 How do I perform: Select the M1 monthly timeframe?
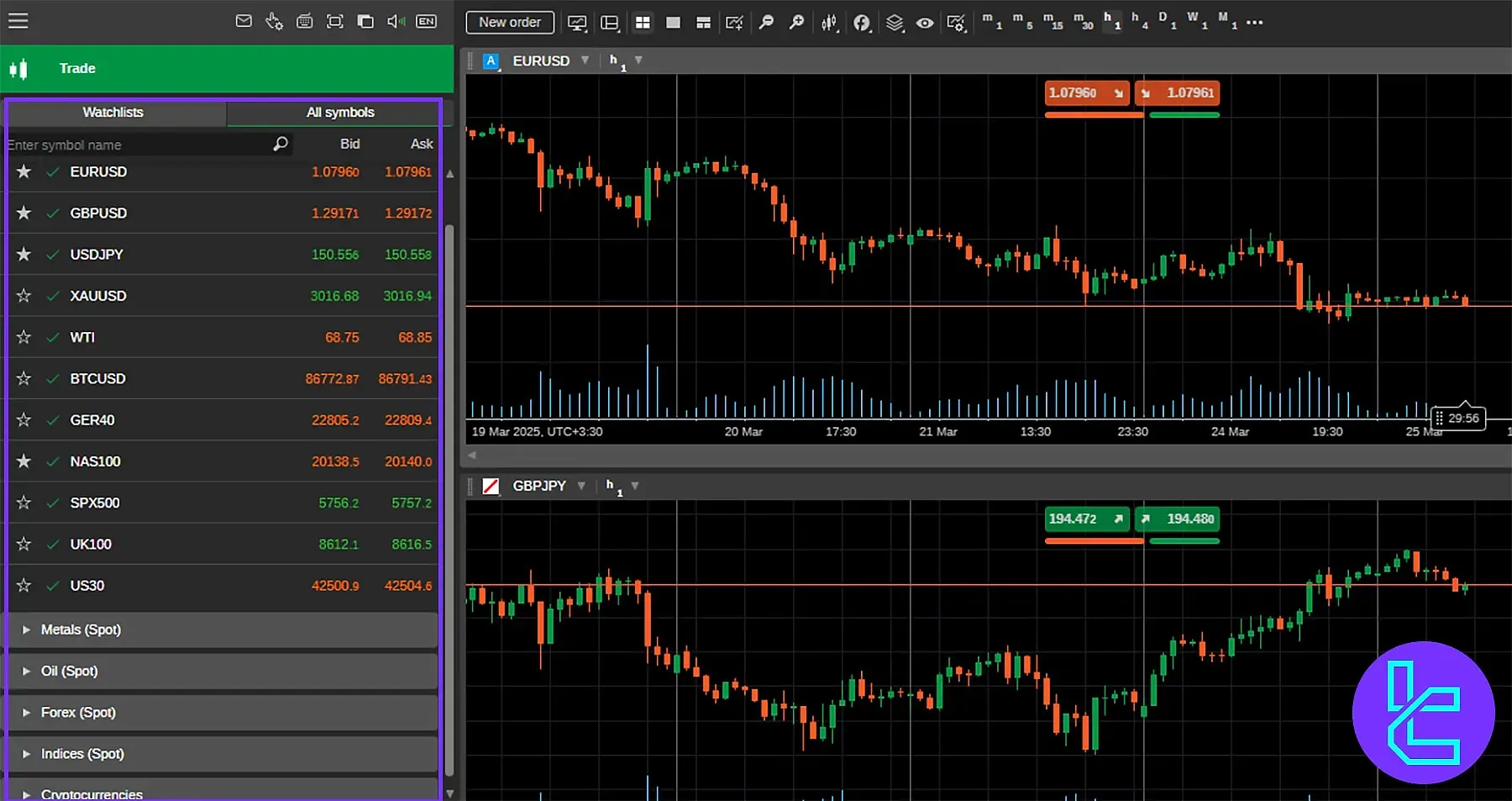(x=1227, y=21)
